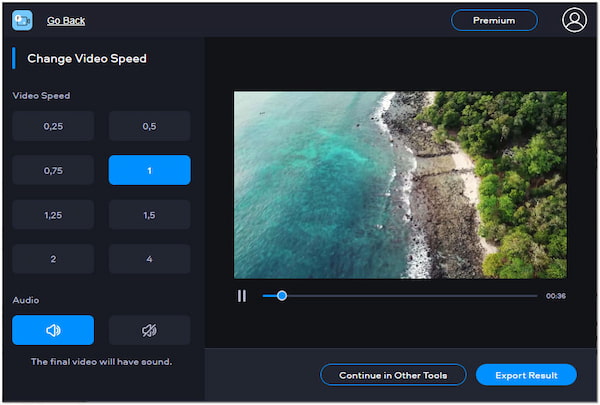The width and height of the screenshot is (600, 405).
Task: Set video speed to 1,5
Action: click(150, 215)
